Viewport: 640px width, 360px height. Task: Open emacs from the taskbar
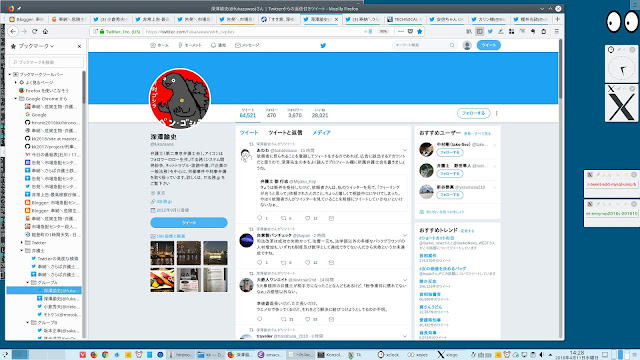point(269,355)
